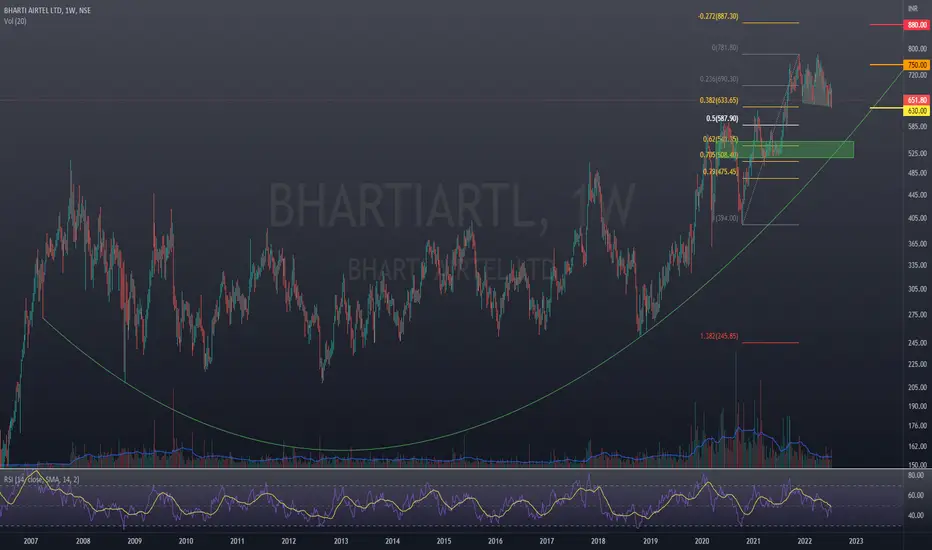Image resolution: width=932 pixels, height=550 pixels.
Task: Click the 2009 label on time axis
Action: click(134, 541)
